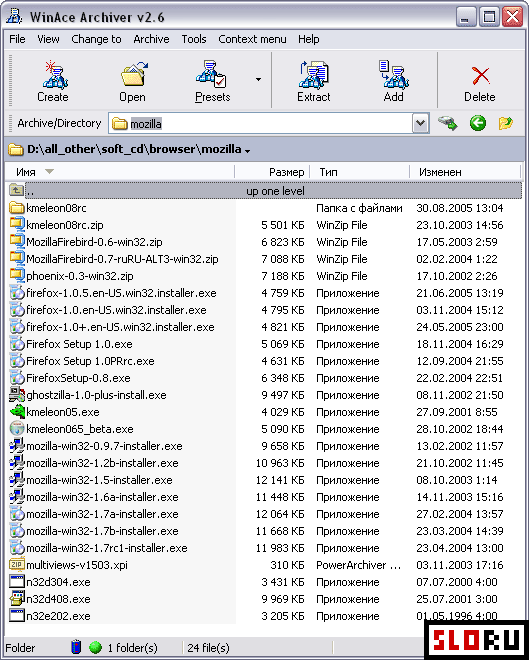This screenshot has width=529, height=660.
Task: Click the n32d408.exe file icon
Action: pos(17,599)
